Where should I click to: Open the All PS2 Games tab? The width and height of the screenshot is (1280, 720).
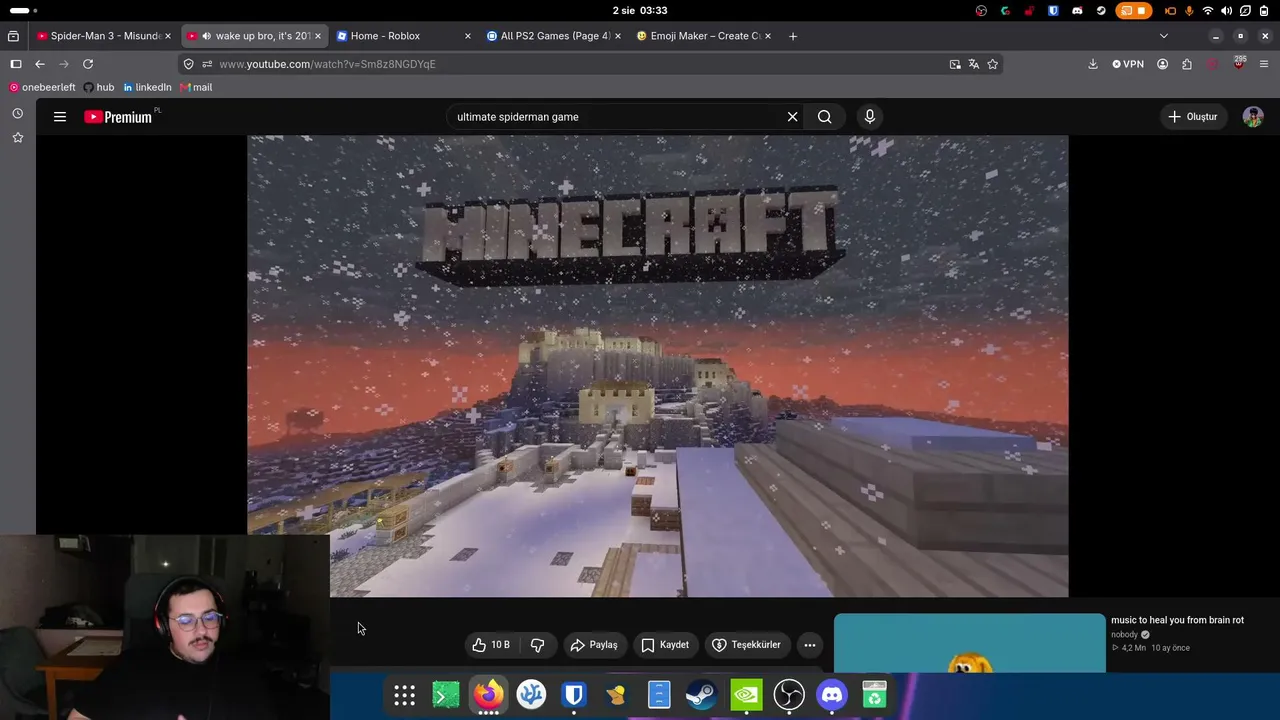[x=555, y=36]
